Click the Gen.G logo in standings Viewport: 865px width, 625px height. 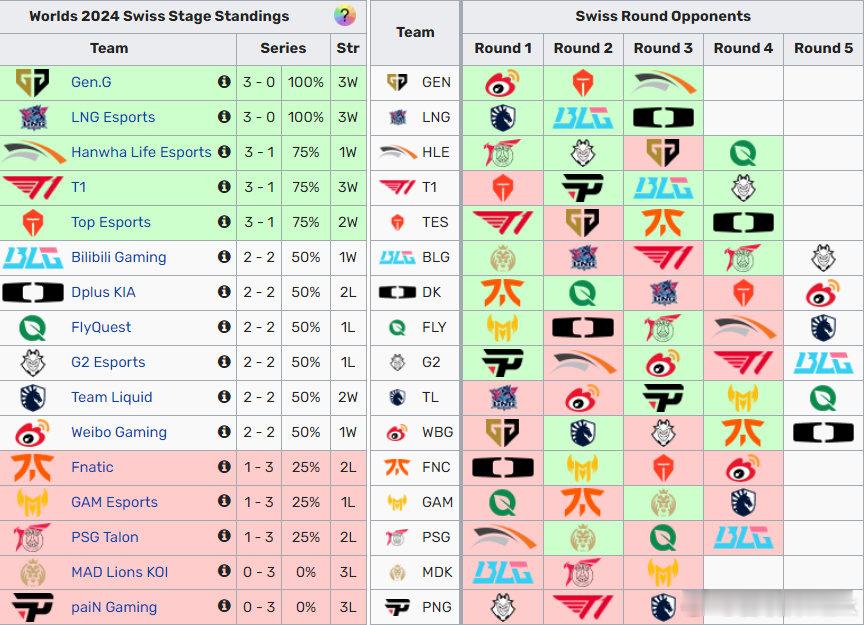[x=33, y=82]
